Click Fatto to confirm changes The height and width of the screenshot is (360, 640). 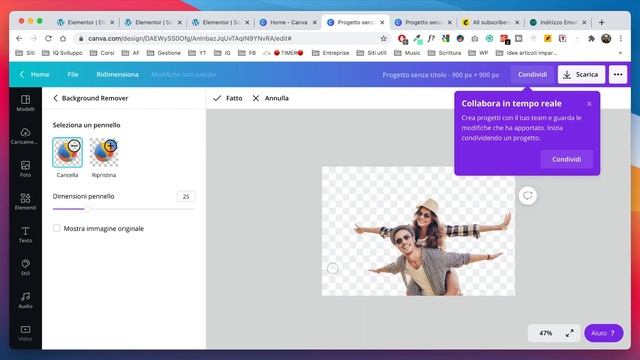point(228,98)
